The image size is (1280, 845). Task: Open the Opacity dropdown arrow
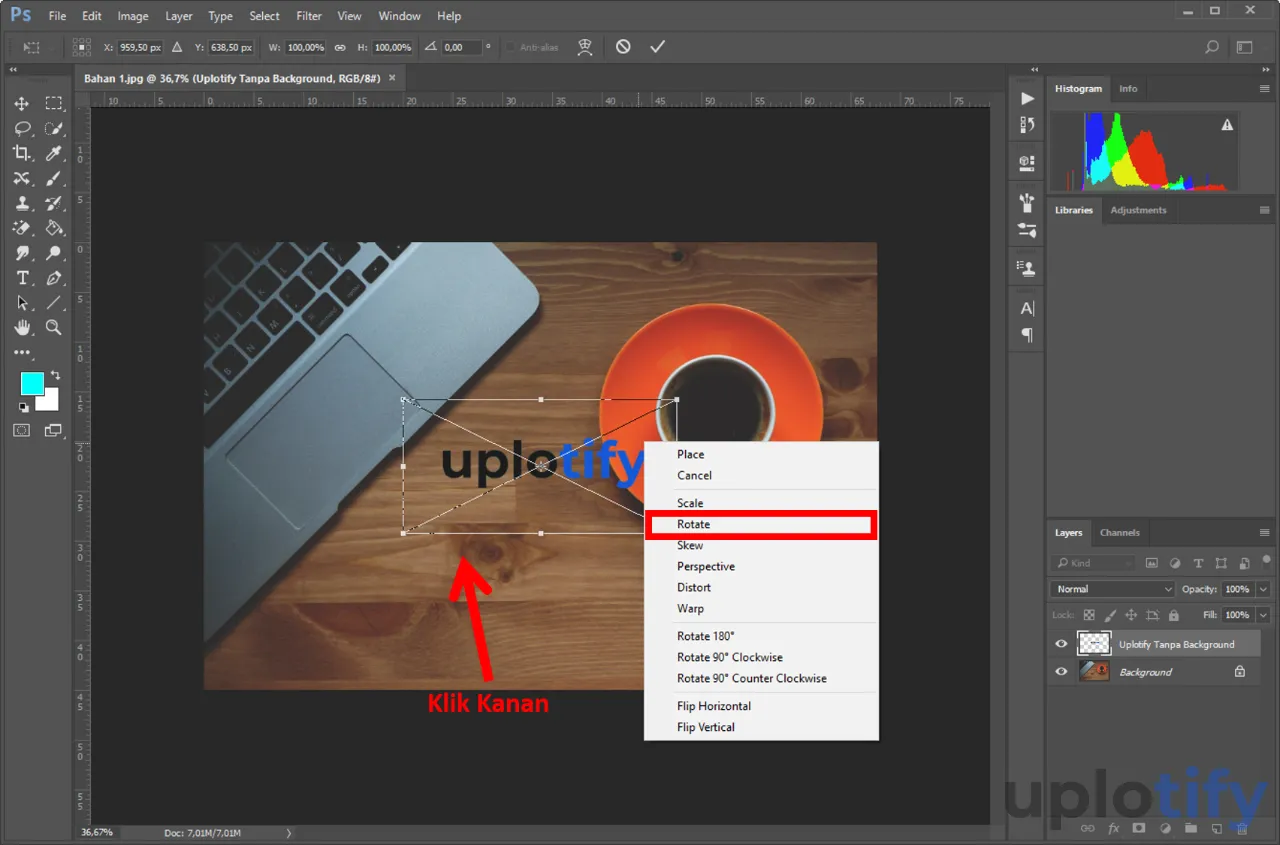point(1263,589)
